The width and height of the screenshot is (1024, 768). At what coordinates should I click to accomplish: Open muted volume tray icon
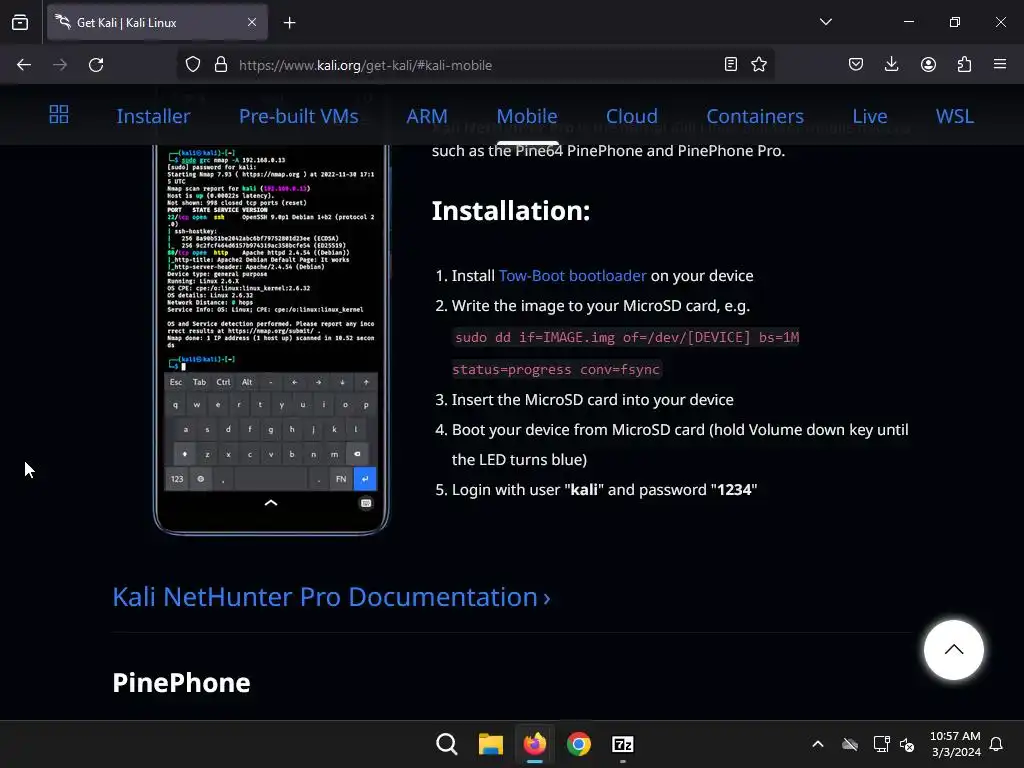[x=907, y=744]
